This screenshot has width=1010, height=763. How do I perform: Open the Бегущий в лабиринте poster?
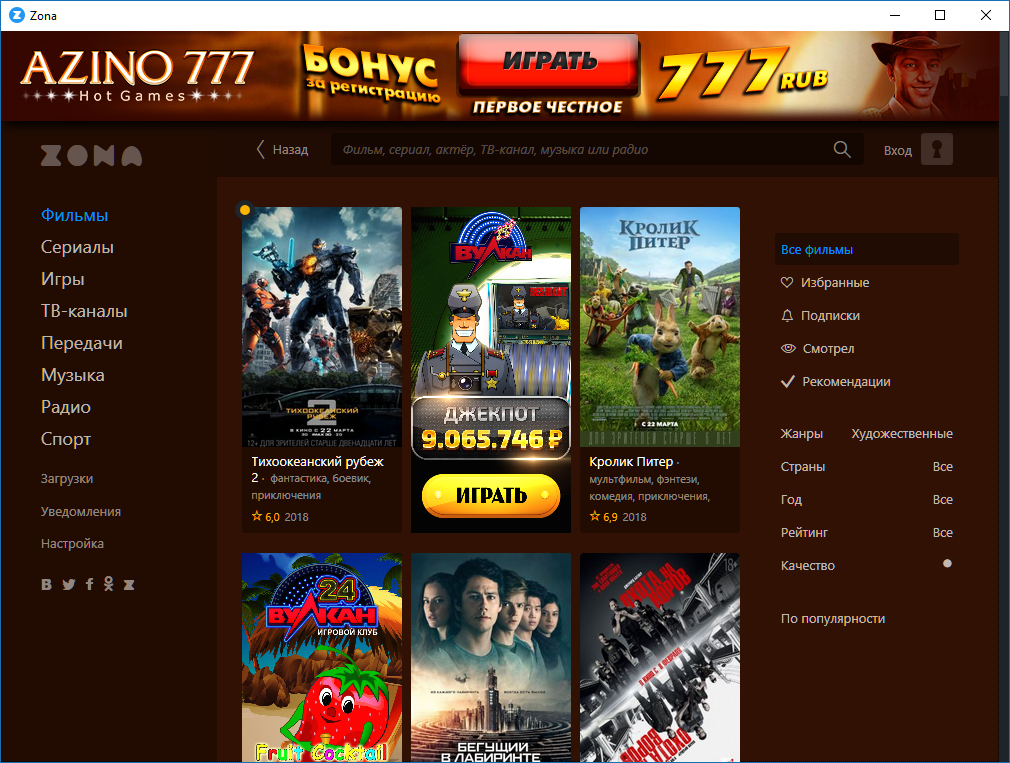point(491,657)
